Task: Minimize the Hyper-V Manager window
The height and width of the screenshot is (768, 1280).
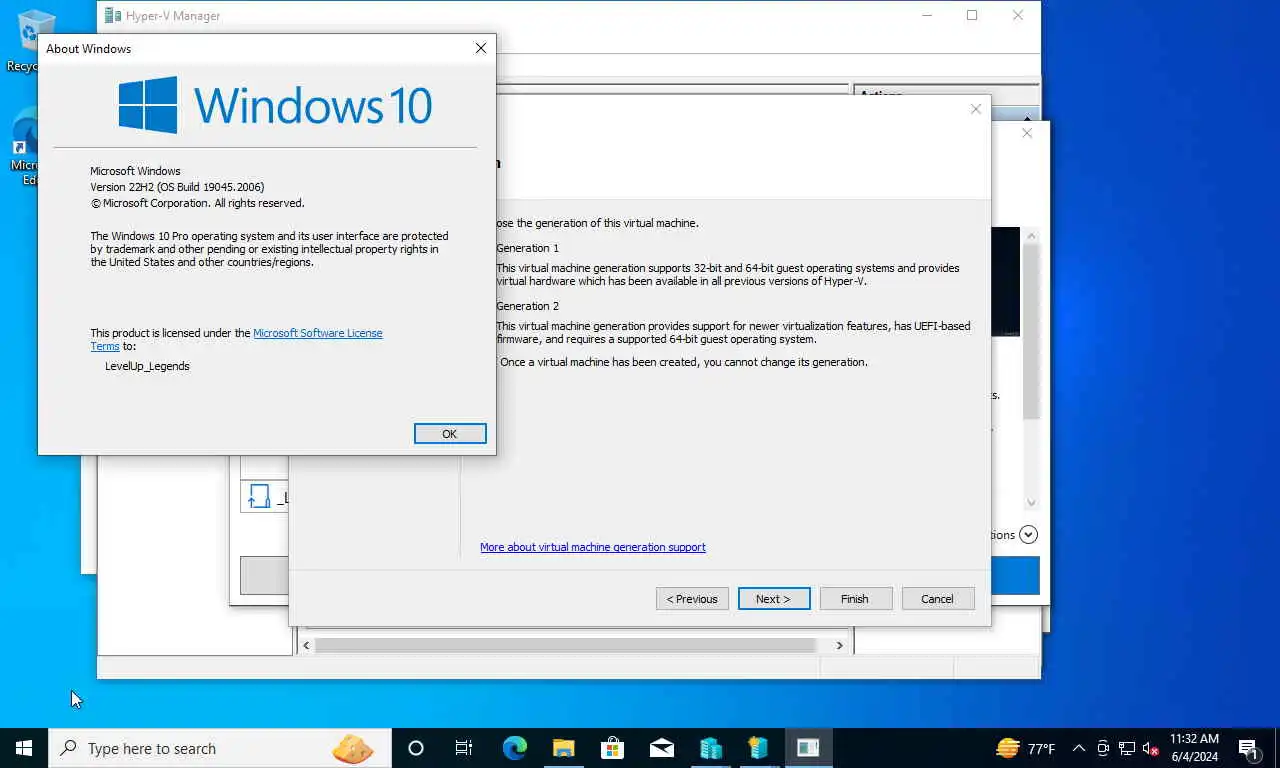Action: coord(926,15)
